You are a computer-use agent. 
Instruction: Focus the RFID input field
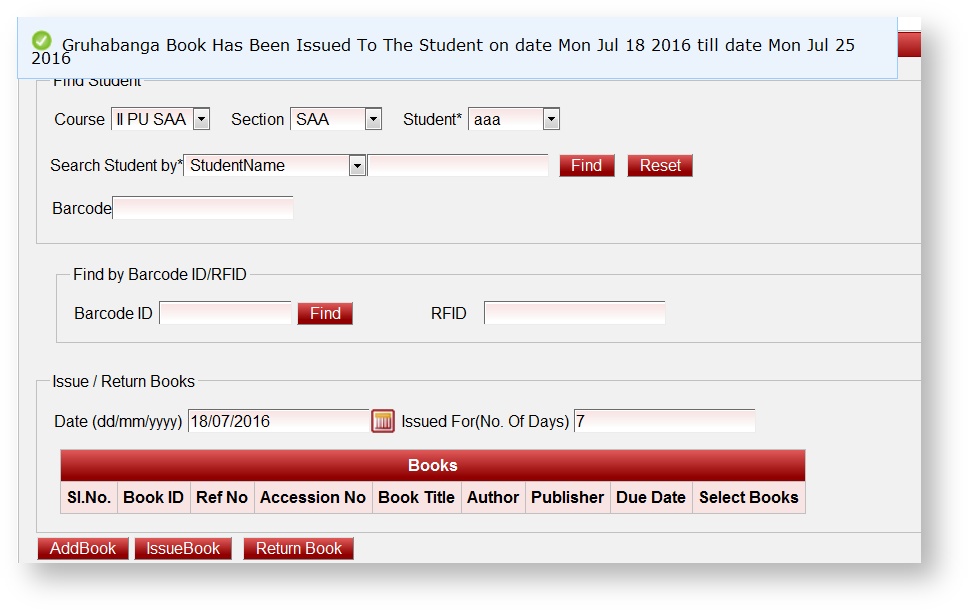click(x=574, y=314)
